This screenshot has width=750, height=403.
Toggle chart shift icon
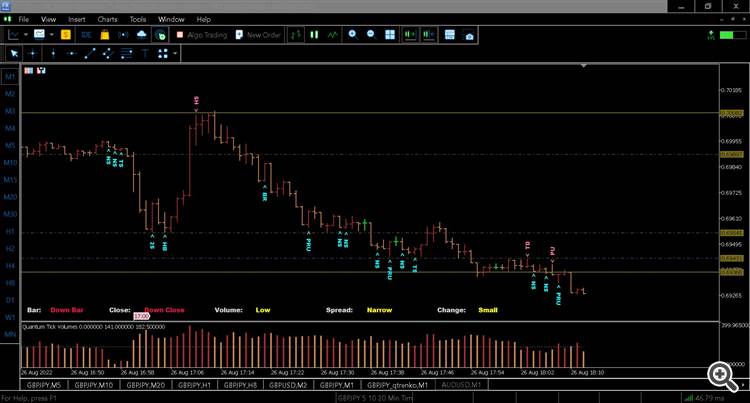point(429,35)
